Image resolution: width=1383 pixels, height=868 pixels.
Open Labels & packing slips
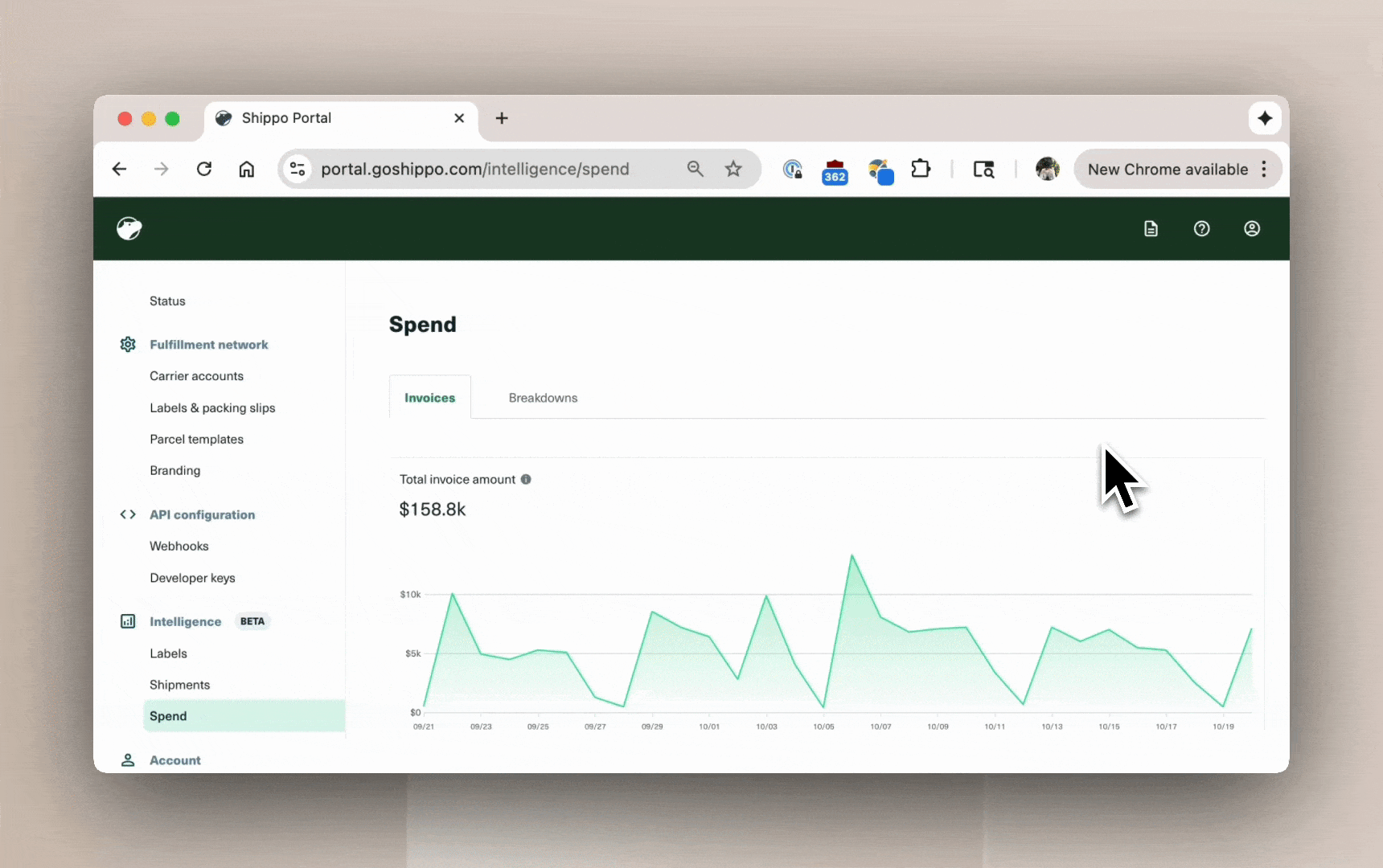[x=212, y=408]
